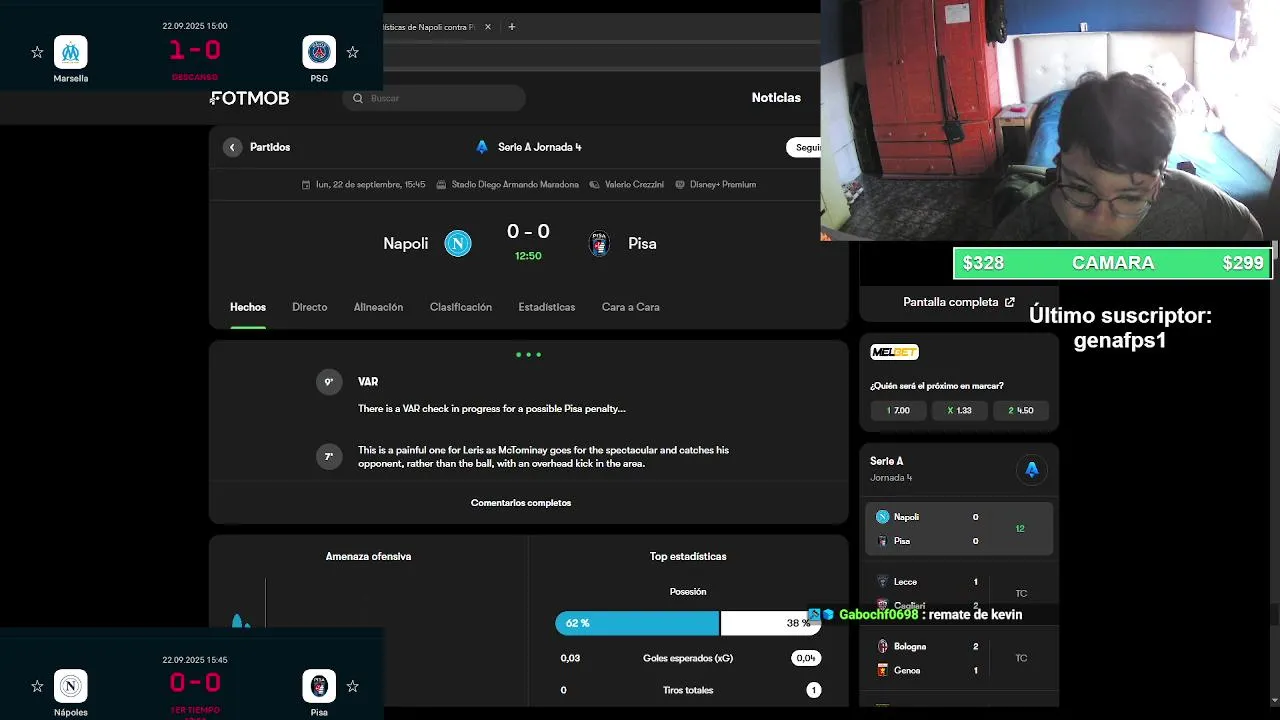Click the Amenaza ofensiva chart heading
1280x720 pixels.
368,556
